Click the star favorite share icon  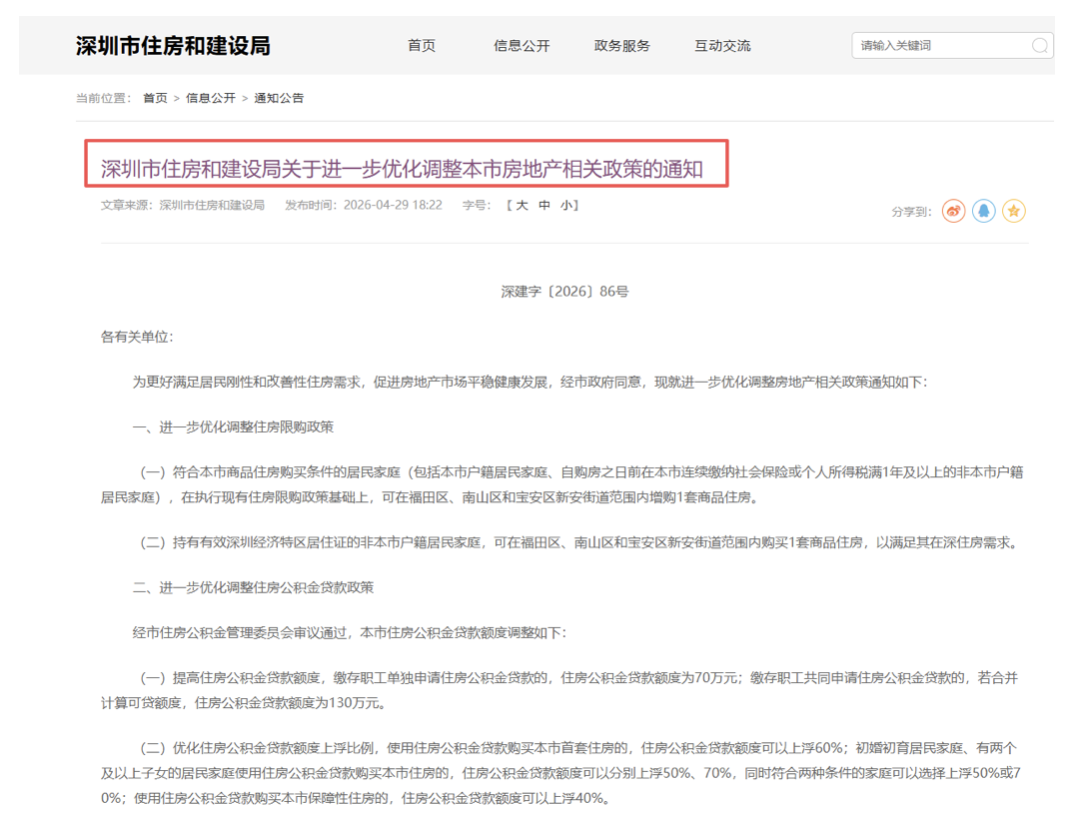(x=1015, y=211)
